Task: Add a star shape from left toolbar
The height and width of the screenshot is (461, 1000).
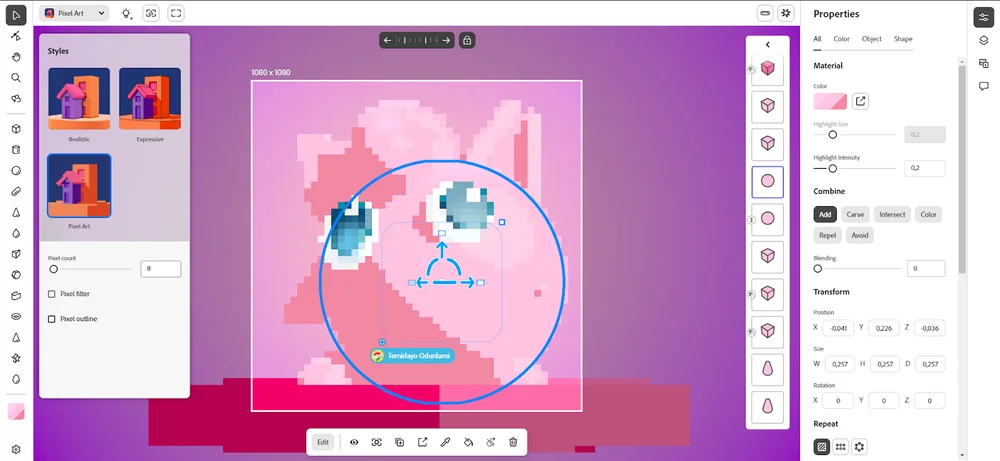Action: click(16, 358)
